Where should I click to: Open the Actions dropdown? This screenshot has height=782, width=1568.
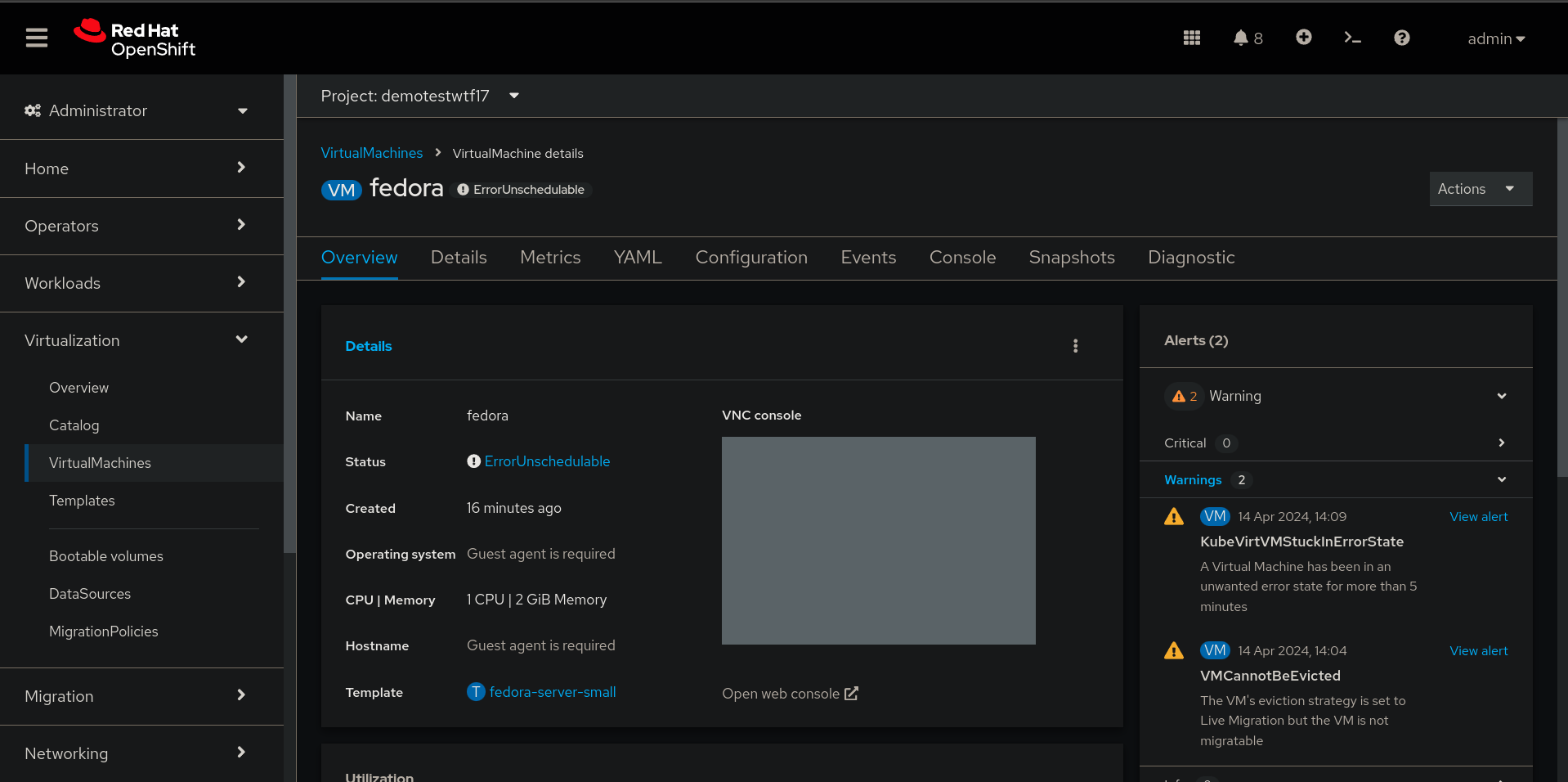tap(1480, 189)
